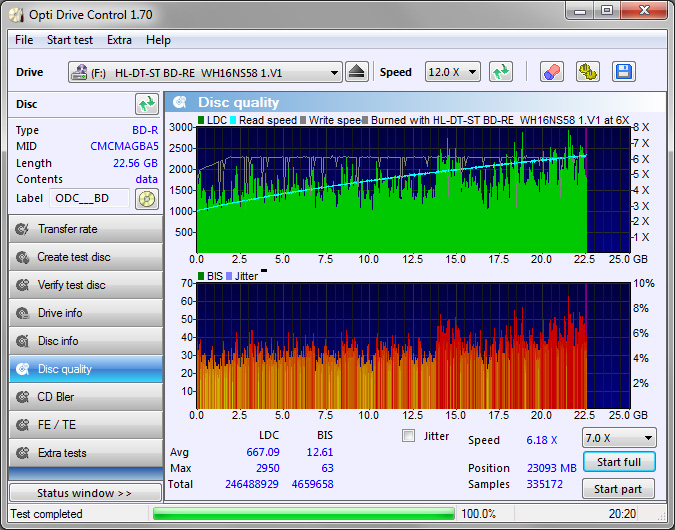The width and height of the screenshot is (675, 530).
Task: Refresh disc information in Disc panel
Action: tap(147, 104)
